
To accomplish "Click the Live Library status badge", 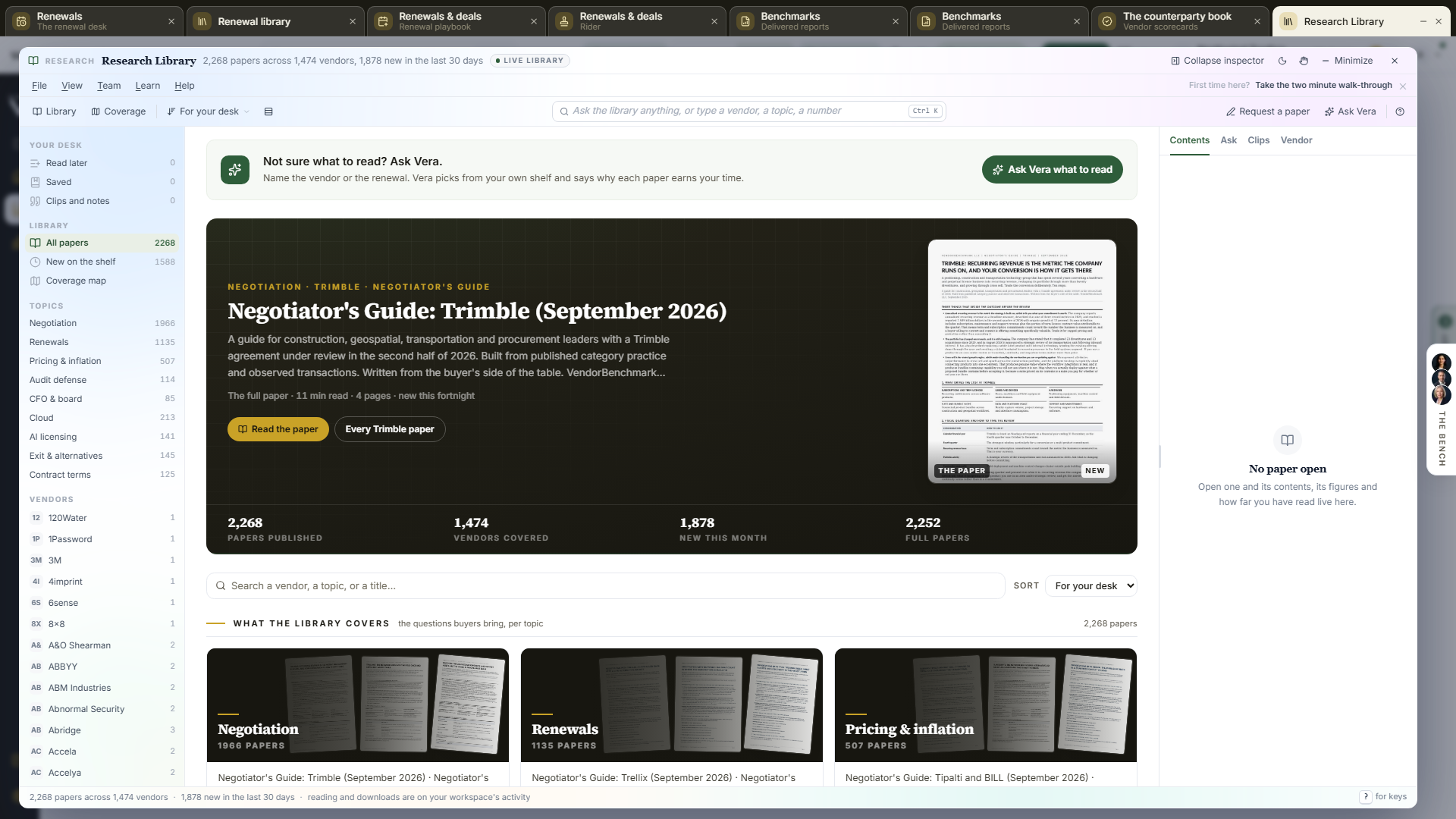I will (x=529, y=61).
